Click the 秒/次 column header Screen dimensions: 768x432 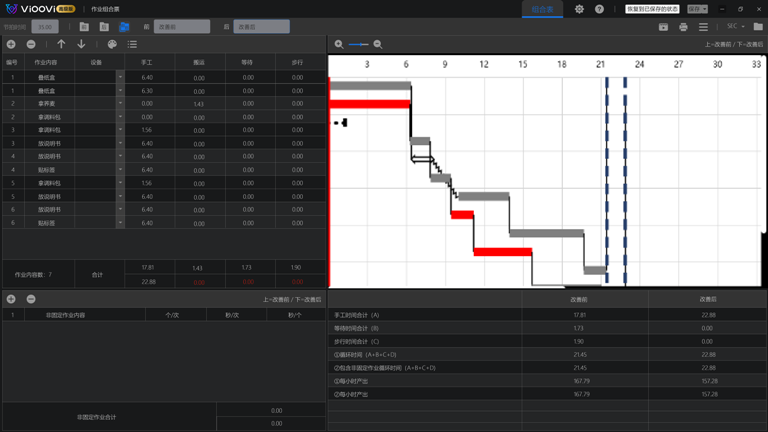coord(232,315)
